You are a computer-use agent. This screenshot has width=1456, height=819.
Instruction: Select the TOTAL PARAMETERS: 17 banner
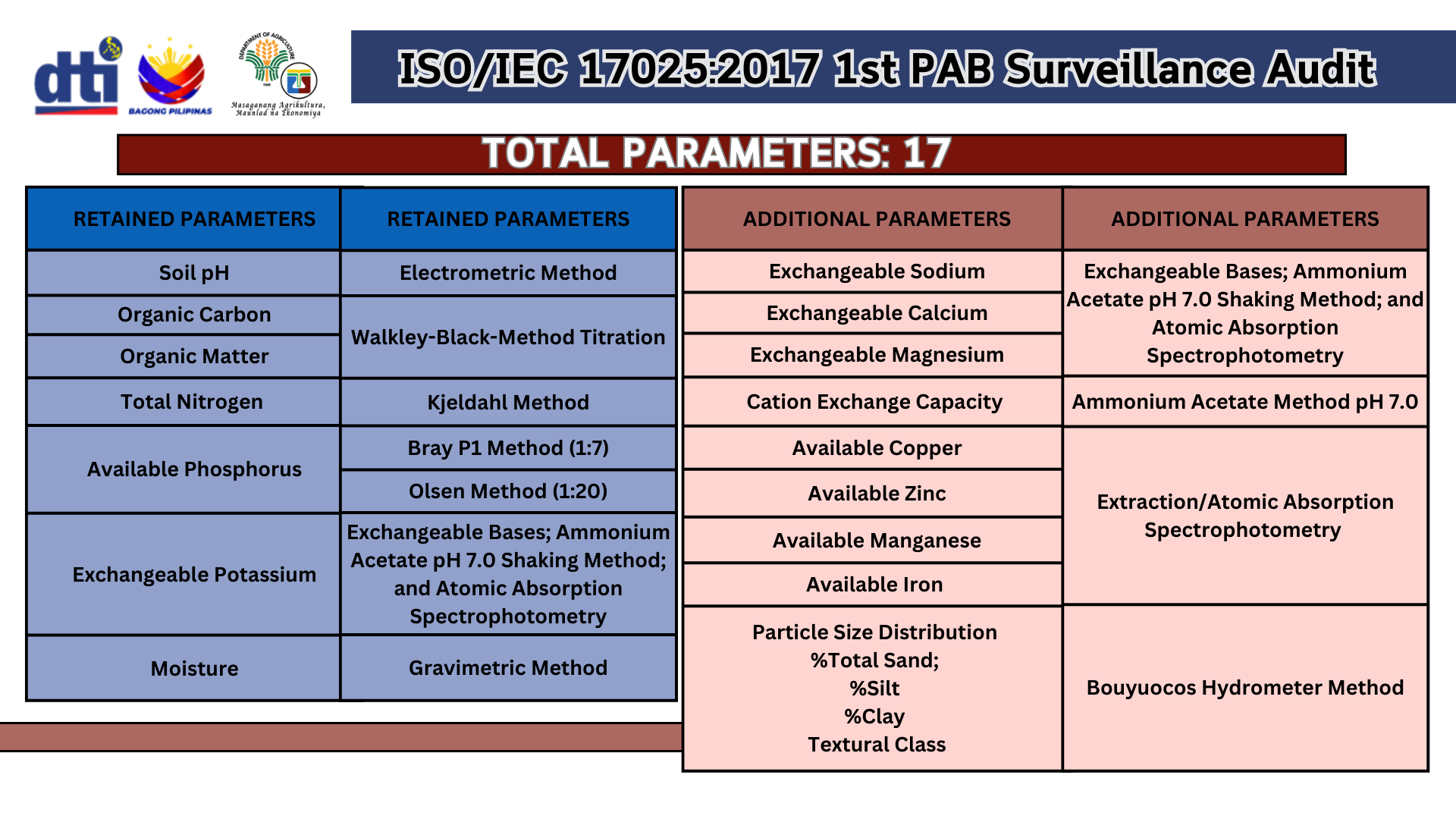pos(731,154)
